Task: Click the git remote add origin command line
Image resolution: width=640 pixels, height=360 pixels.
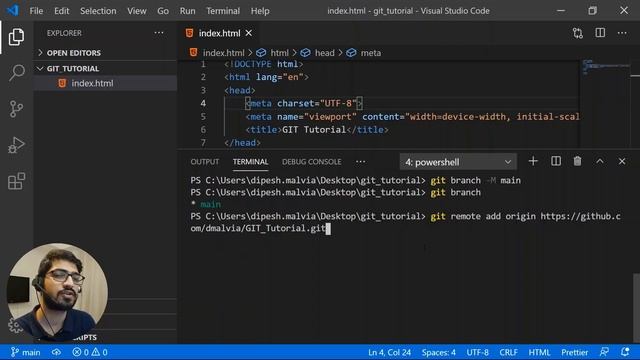Action: [405, 222]
